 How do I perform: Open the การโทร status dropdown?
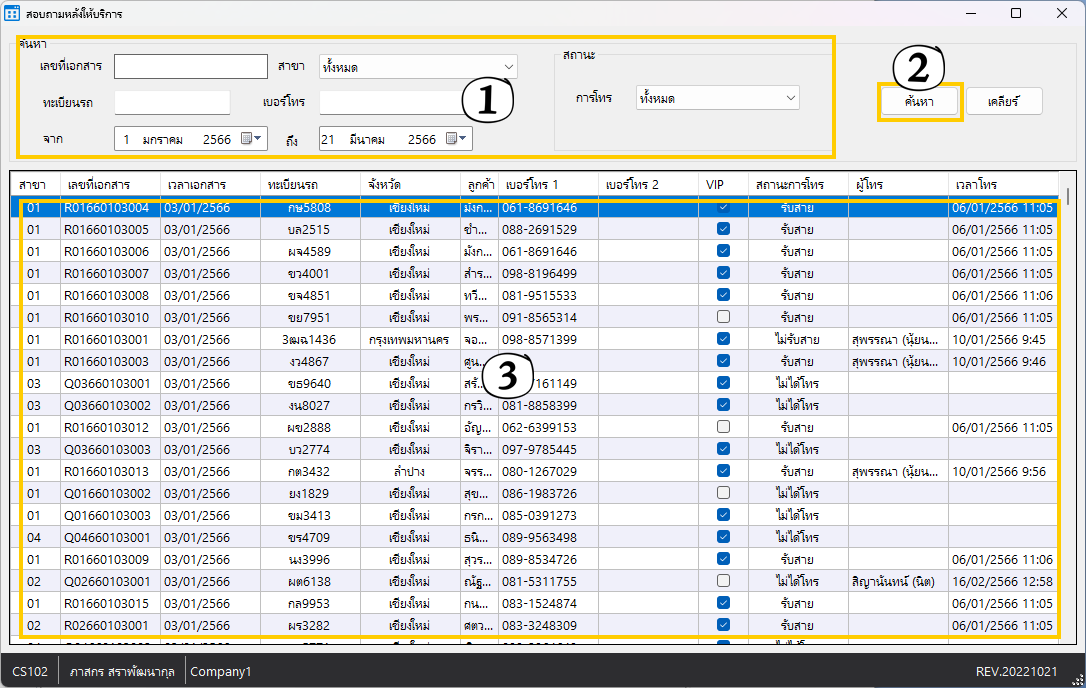click(790, 98)
